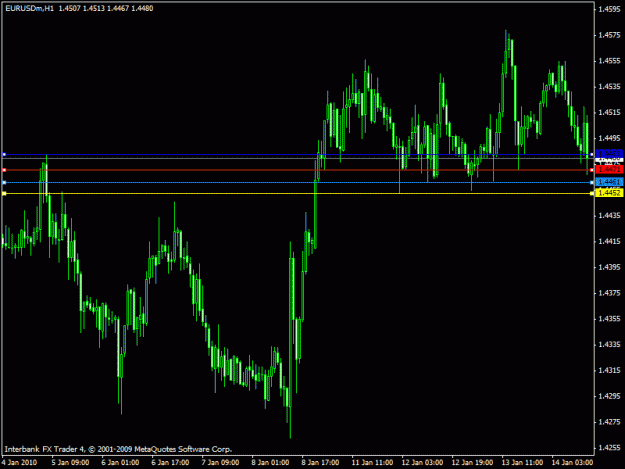Click the 1.4575 price axis label
Screen dimensions: 625x469
609,35
